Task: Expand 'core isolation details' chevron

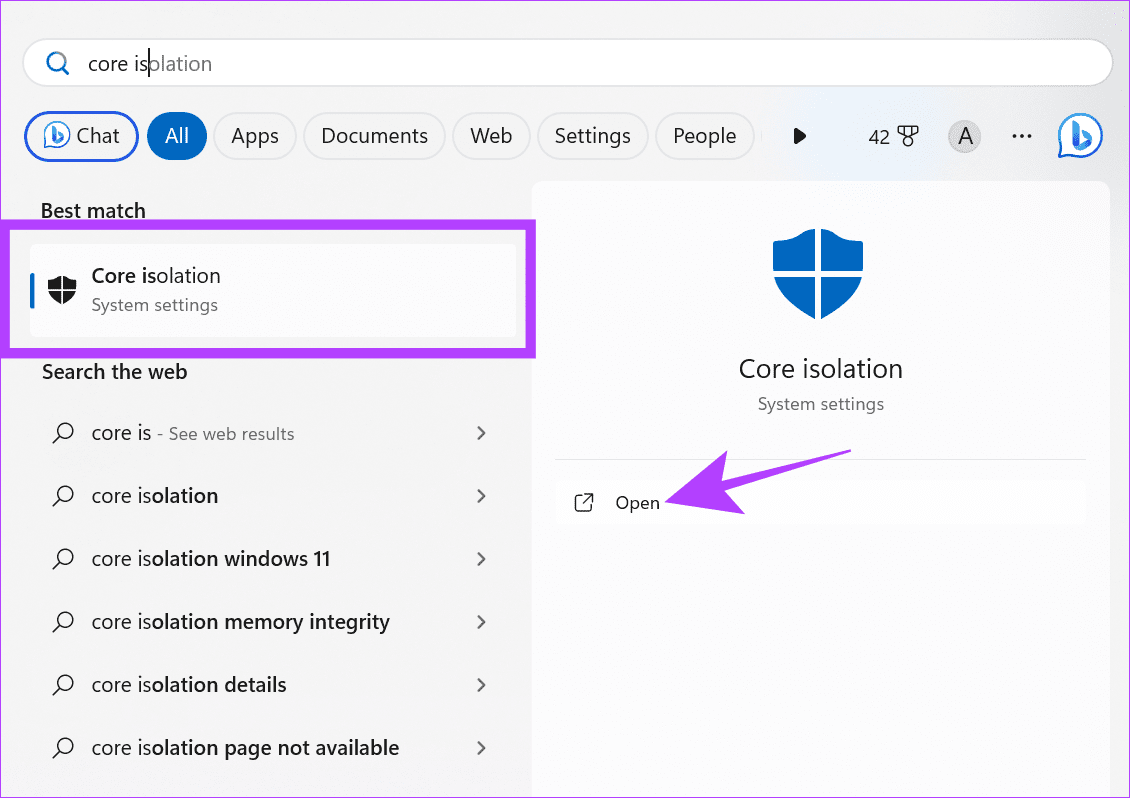Action: [x=481, y=685]
